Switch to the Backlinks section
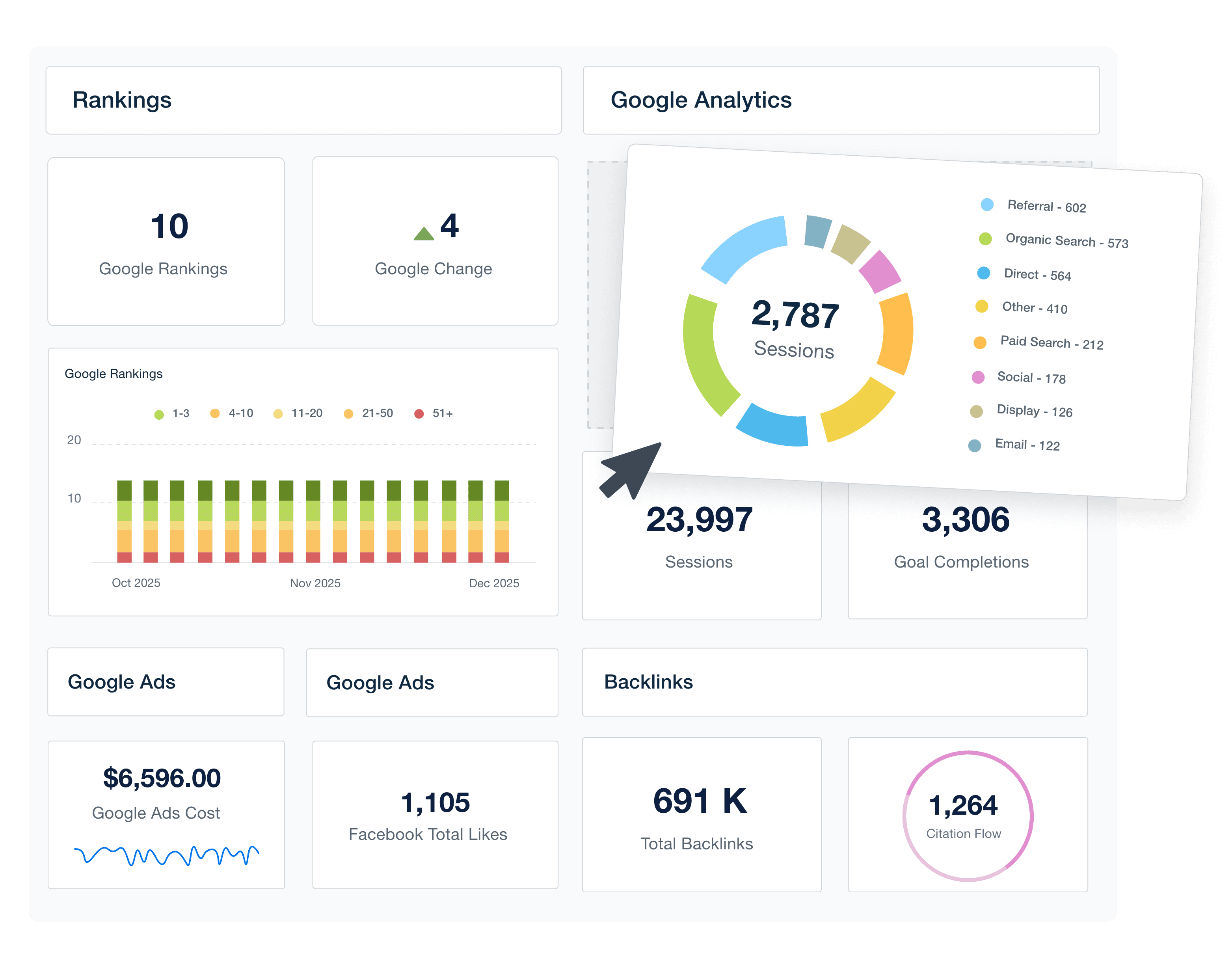Image resolution: width=1232 pixels, height=968 pixels. pos(648,682)
